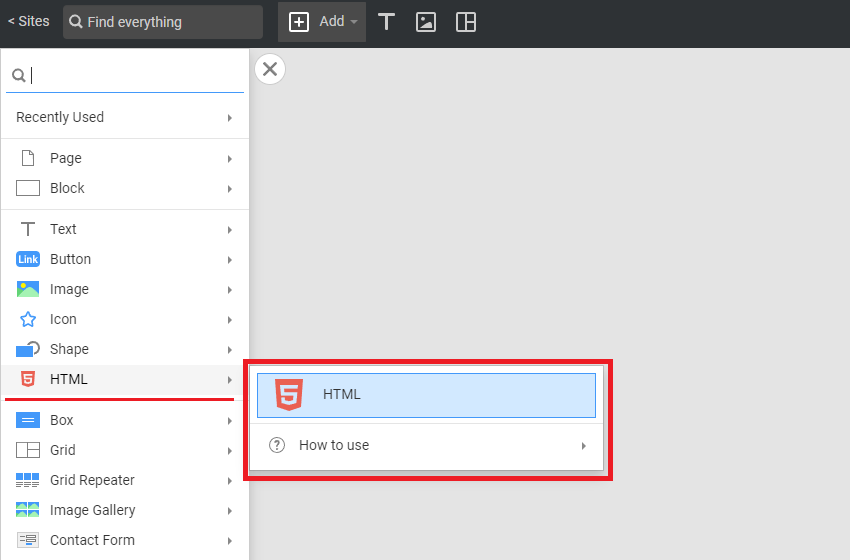Screen dimensions: 850x560
Task: Expand the Image Gallery submenu arrow
Action: click(230, 511)
